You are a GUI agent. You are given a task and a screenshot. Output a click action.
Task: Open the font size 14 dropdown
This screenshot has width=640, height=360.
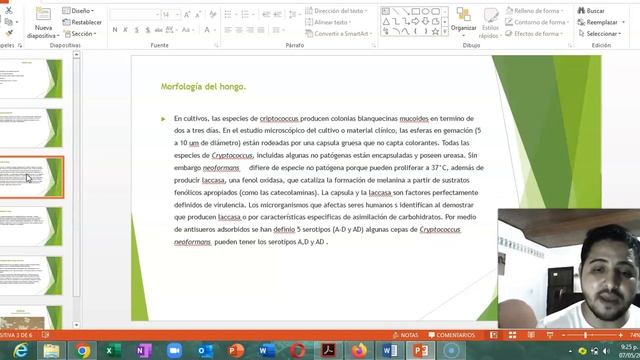[x=178, y=15]
